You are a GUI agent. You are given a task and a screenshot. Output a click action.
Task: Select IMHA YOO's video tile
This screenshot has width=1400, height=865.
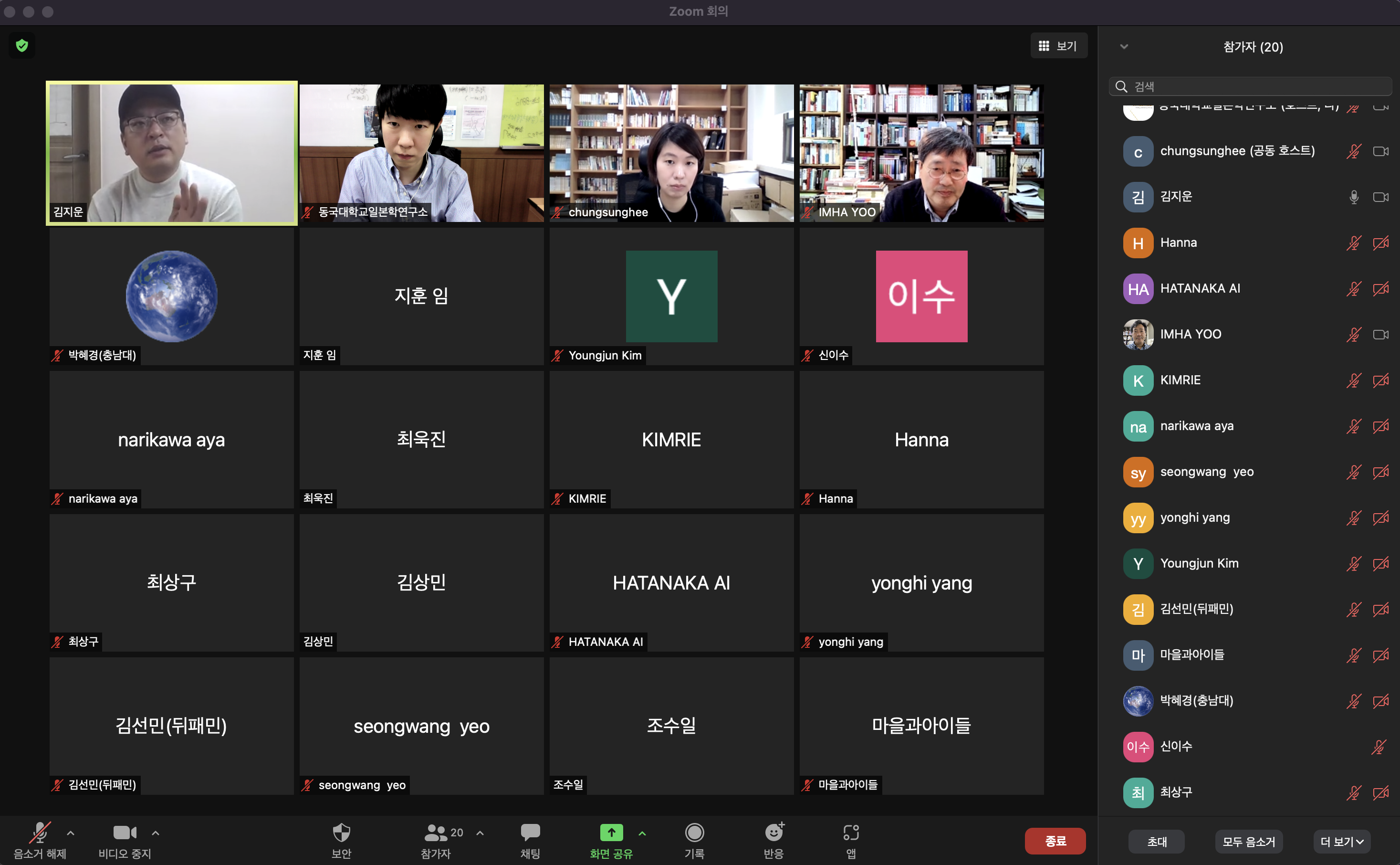click(x=921, y=153)
